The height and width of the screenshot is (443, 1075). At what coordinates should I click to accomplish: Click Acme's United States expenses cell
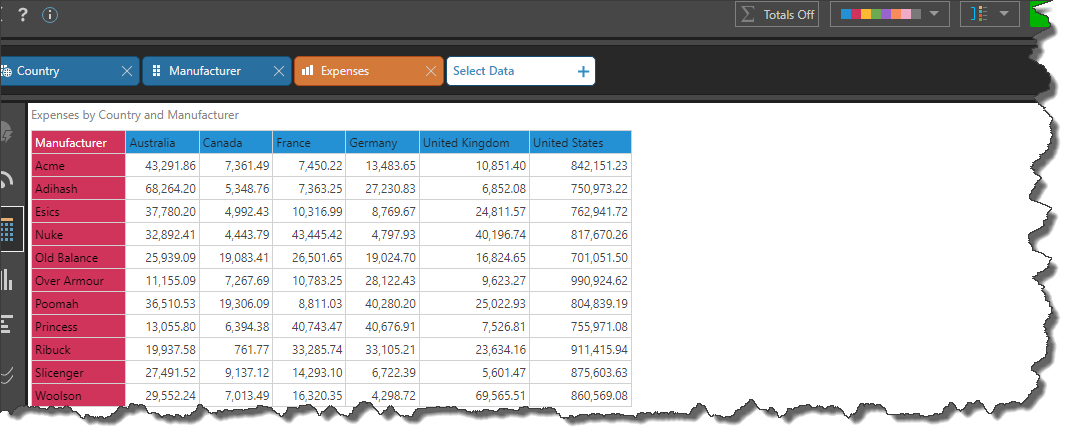click(x=580, y=166)
